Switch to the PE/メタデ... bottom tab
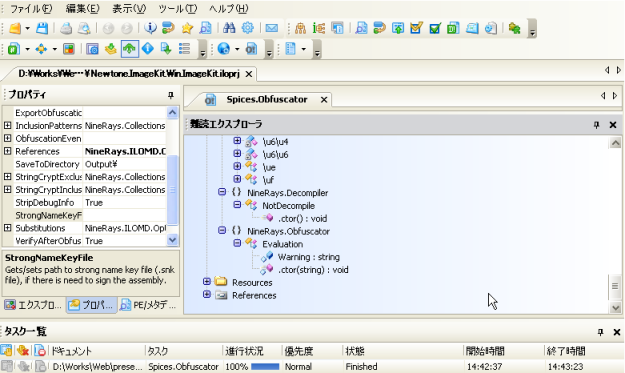The height and width of the screenshot is (373, 625). click(x=148, y=305)
